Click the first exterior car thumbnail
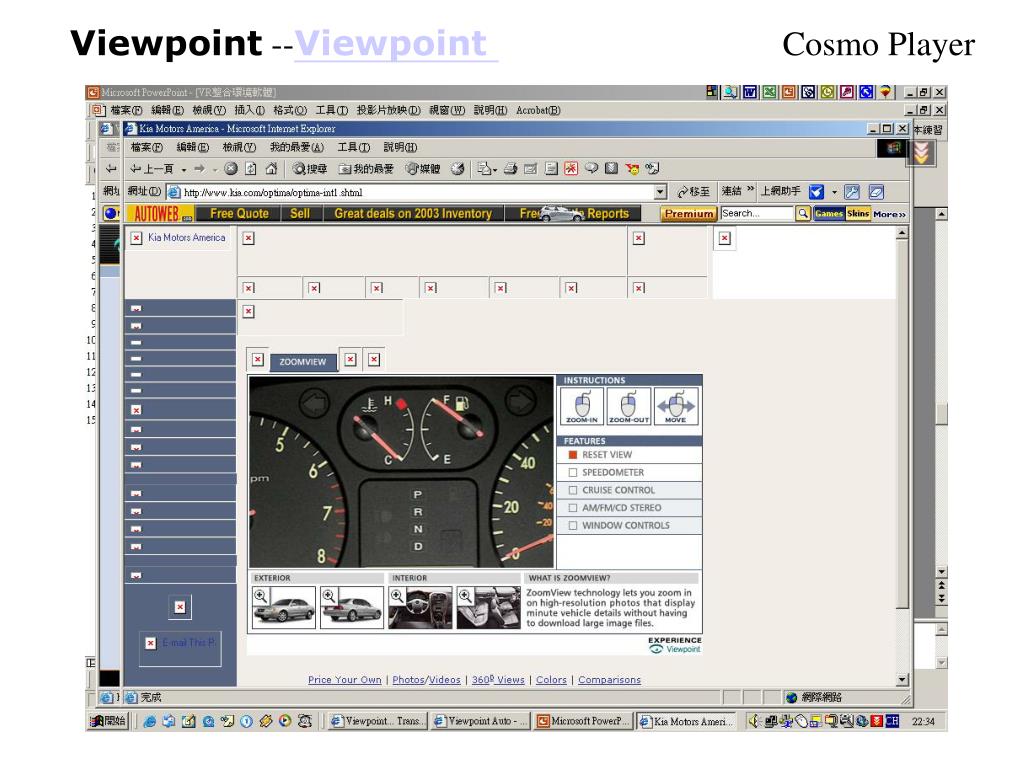Image resolution: width=1024 pixels, height=768 pixels. [x=284, y=607]
